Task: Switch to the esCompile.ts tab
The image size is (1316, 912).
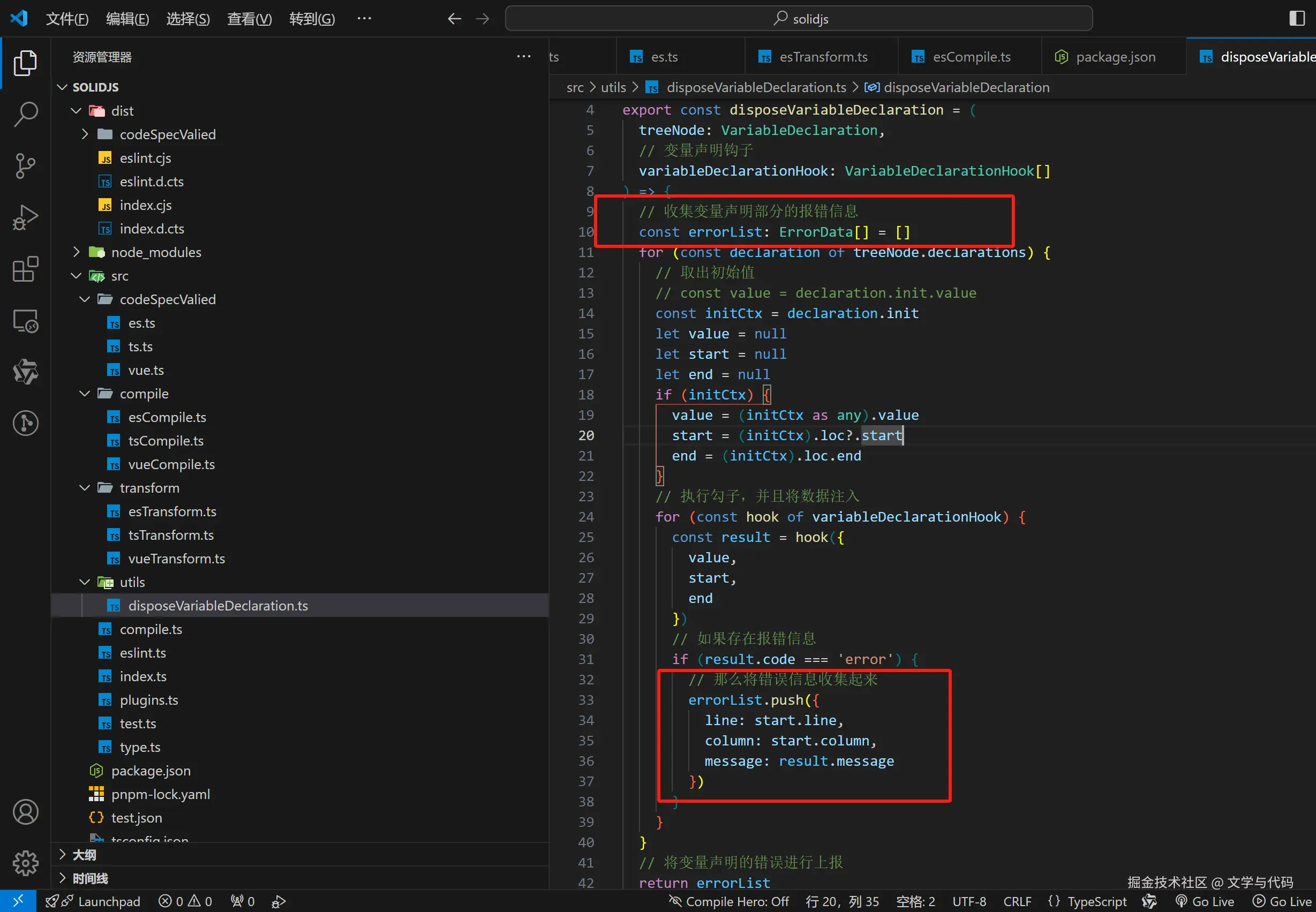Action: (x=971, y=57)
